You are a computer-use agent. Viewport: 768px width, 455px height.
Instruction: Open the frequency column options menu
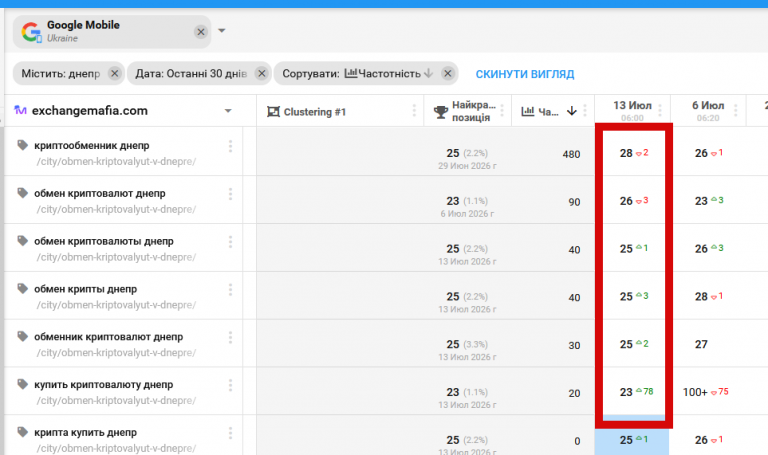(585, 111)
